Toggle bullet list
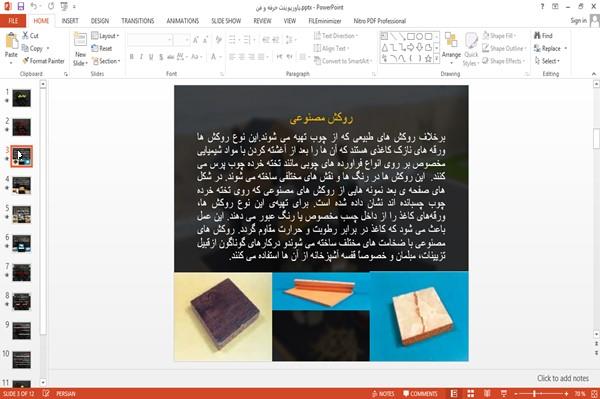The image size is (600, 399). pyautogui.click(x=233, y=40)
